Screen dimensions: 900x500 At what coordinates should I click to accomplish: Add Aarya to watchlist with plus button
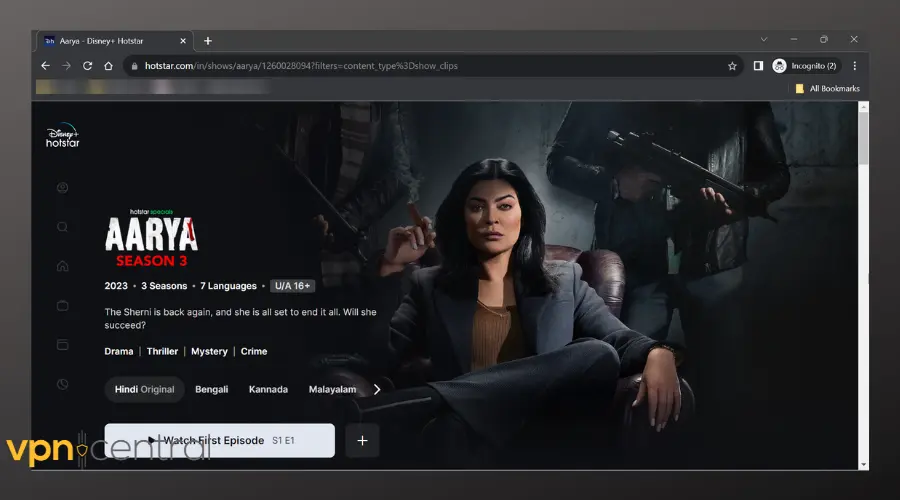pos(362,440)
